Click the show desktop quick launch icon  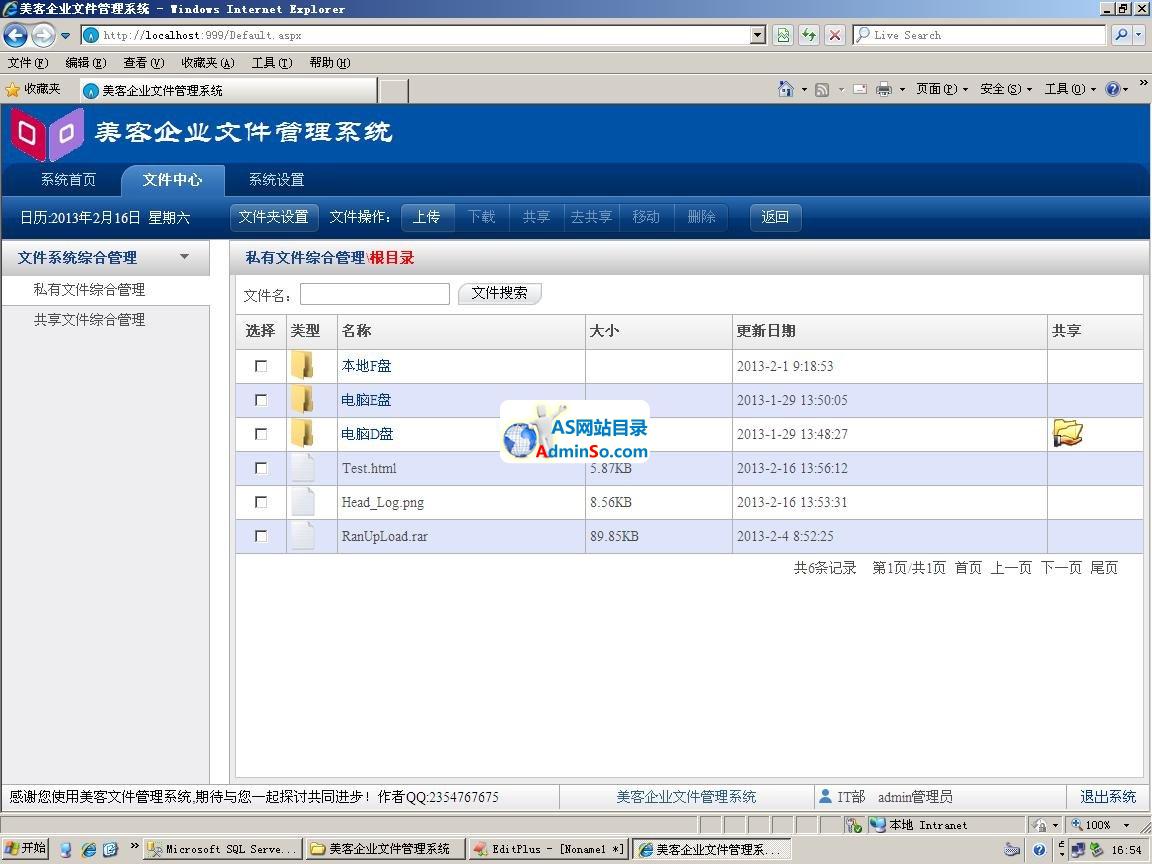click(x=65, y=849)
